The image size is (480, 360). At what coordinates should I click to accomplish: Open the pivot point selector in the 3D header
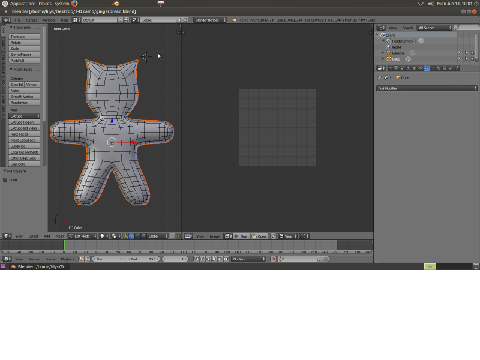pyautogui.click(x=115, y=236)
